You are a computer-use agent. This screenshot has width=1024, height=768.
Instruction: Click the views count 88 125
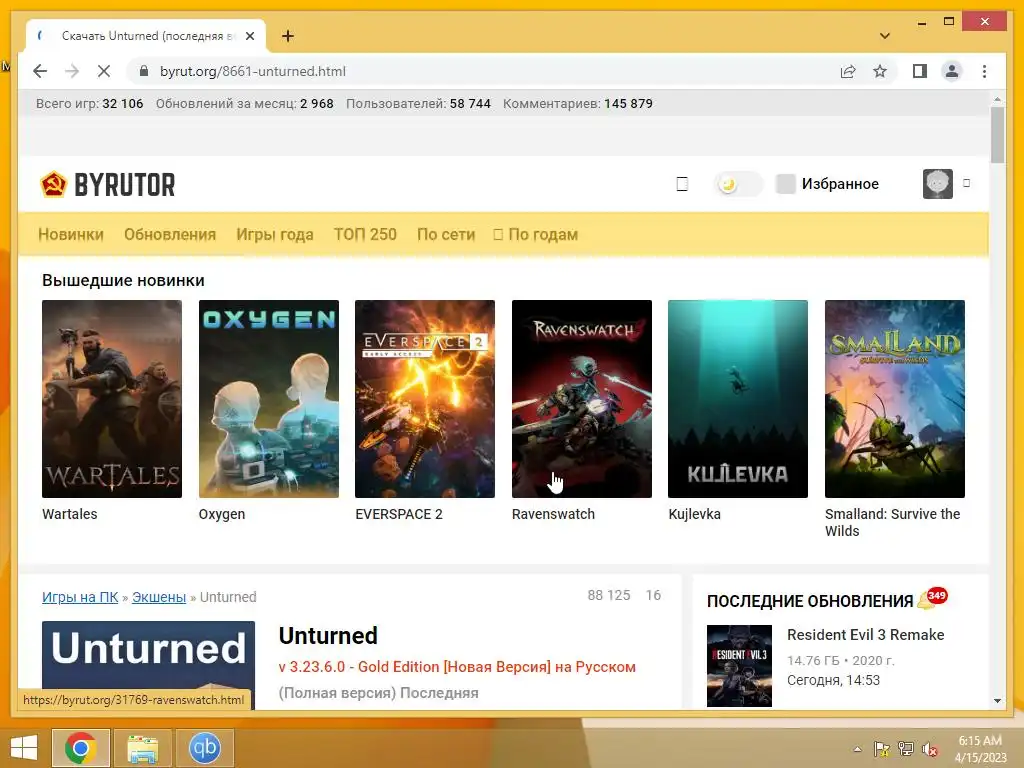tap(609, 595)
